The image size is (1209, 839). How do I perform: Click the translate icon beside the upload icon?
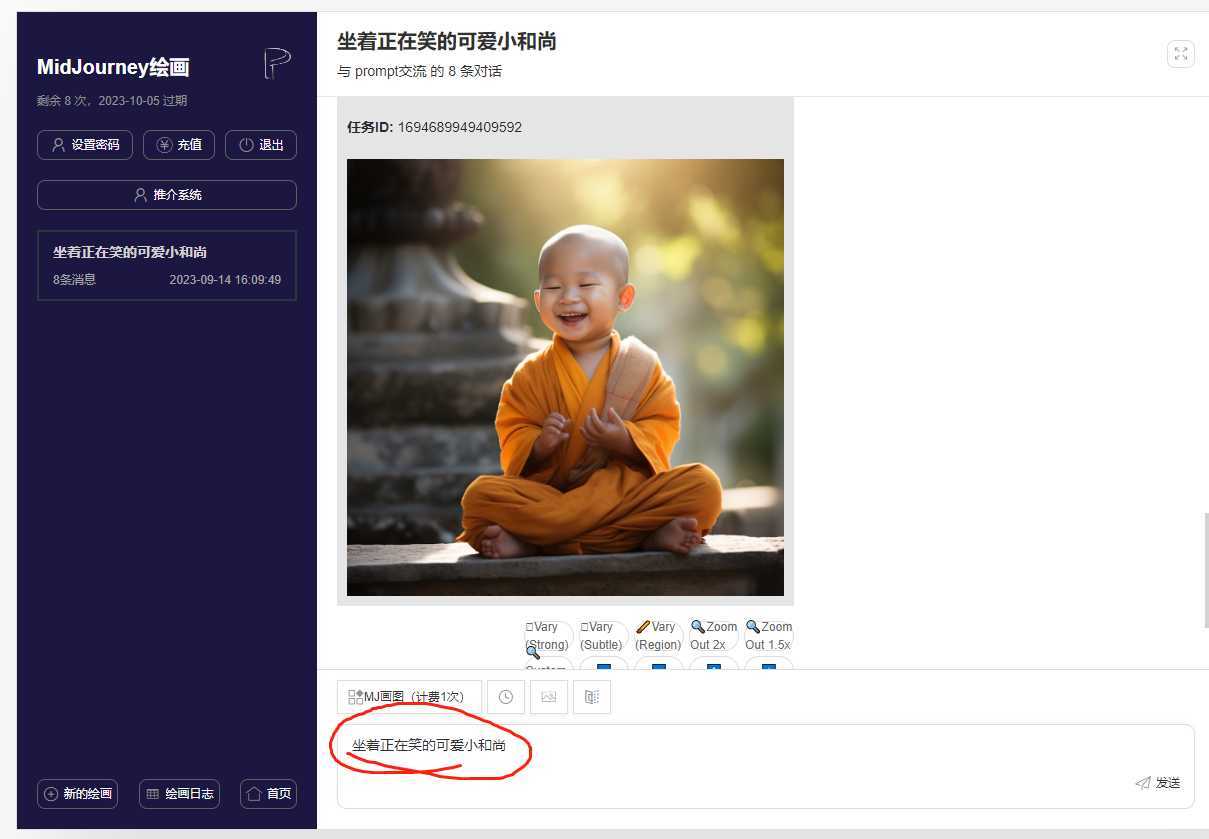(591, 697)
